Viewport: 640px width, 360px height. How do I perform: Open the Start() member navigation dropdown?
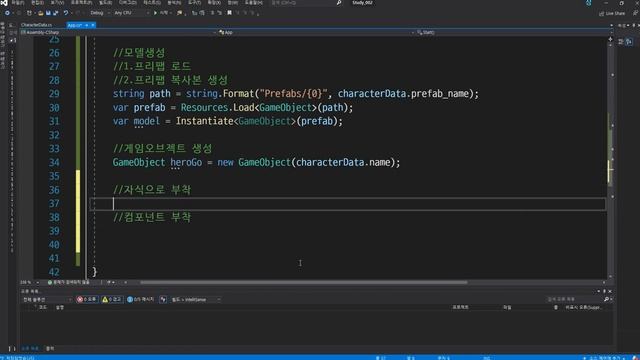[x=513, y=32]
